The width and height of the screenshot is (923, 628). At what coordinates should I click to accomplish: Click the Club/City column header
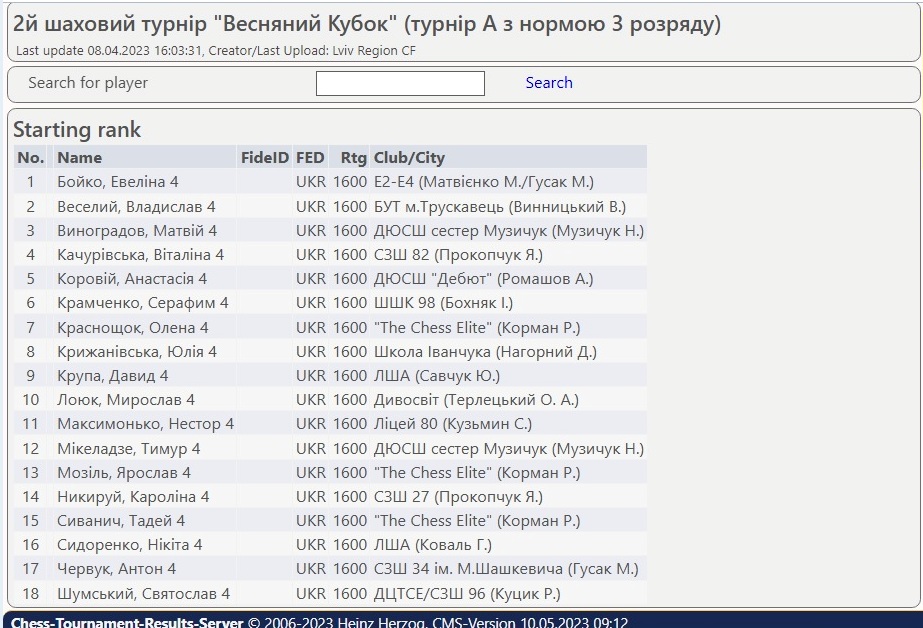(x=409, y=157)
